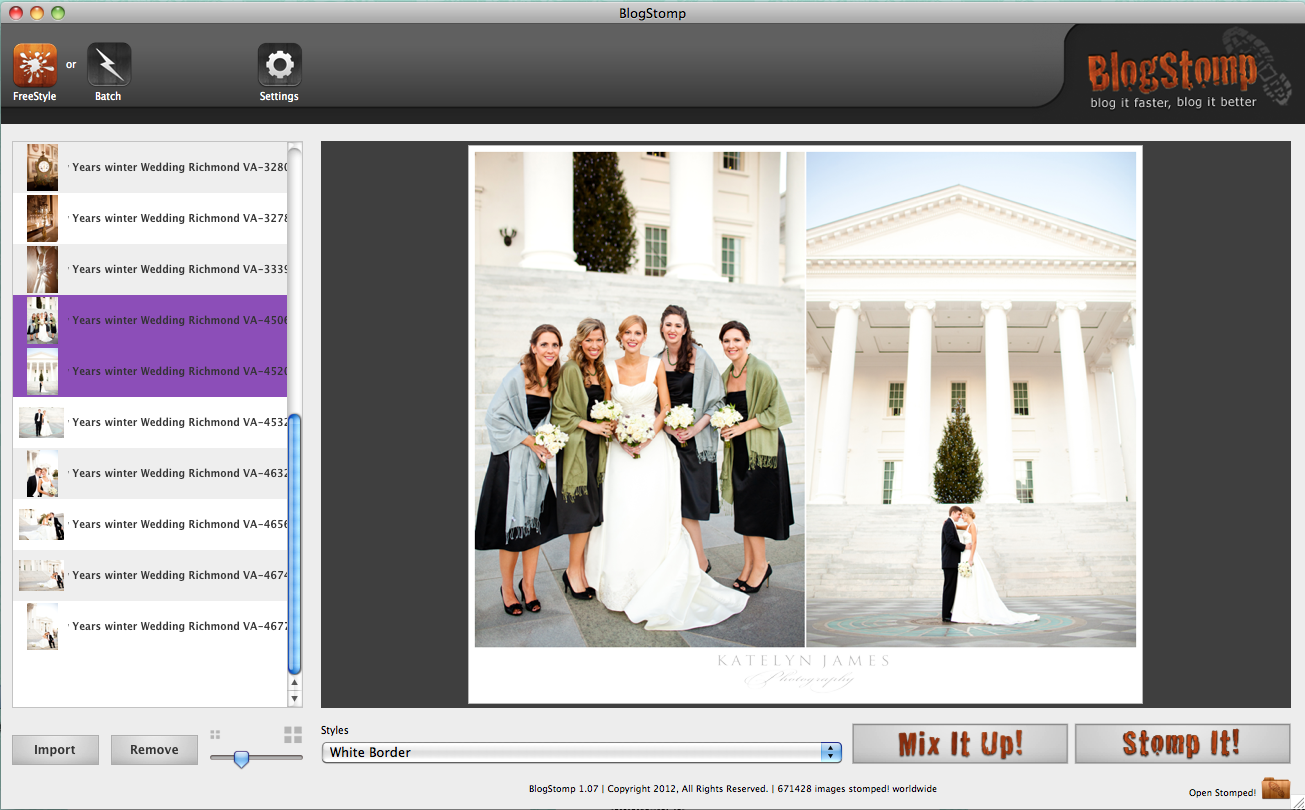Click the small thumbnails grid icon
This screenshot has height=810, width=1305.
(215, 734)
